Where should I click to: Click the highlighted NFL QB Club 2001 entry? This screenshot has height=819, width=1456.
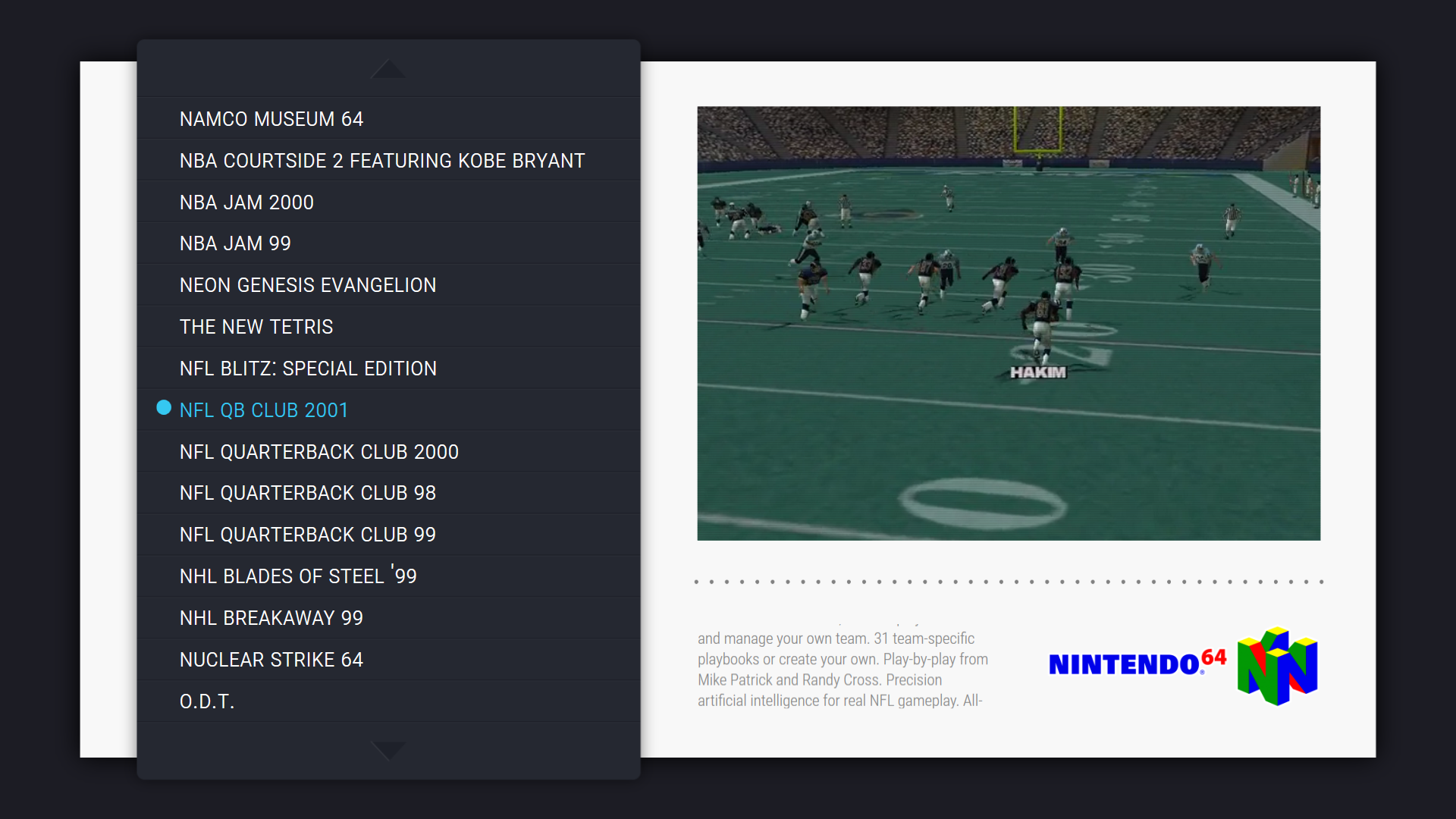388,410
